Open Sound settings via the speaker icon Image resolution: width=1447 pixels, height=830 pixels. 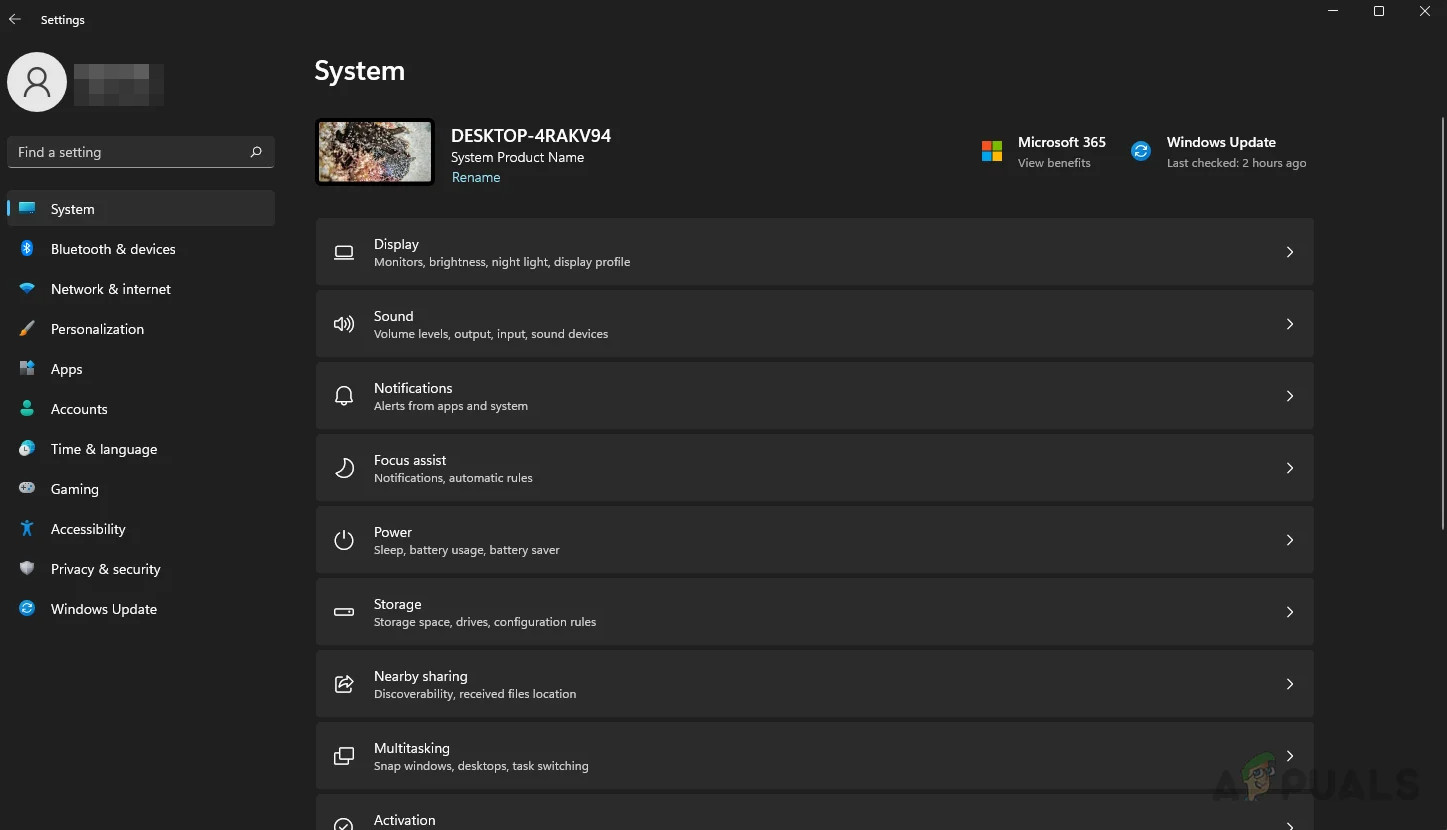tap(343, 324)
